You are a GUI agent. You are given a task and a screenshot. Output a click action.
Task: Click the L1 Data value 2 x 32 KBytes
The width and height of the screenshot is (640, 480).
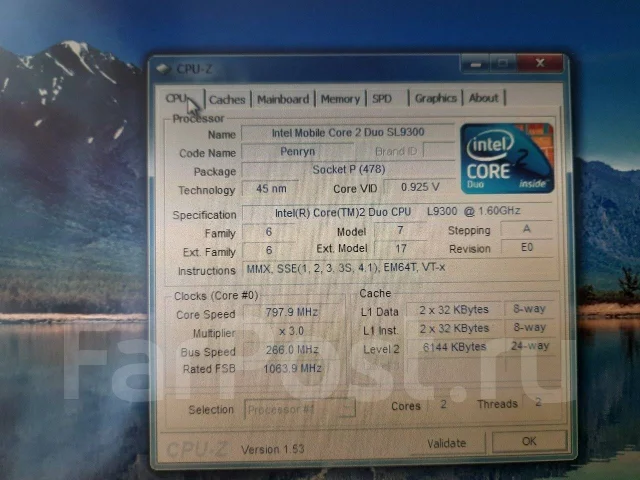tap(454, 310)
